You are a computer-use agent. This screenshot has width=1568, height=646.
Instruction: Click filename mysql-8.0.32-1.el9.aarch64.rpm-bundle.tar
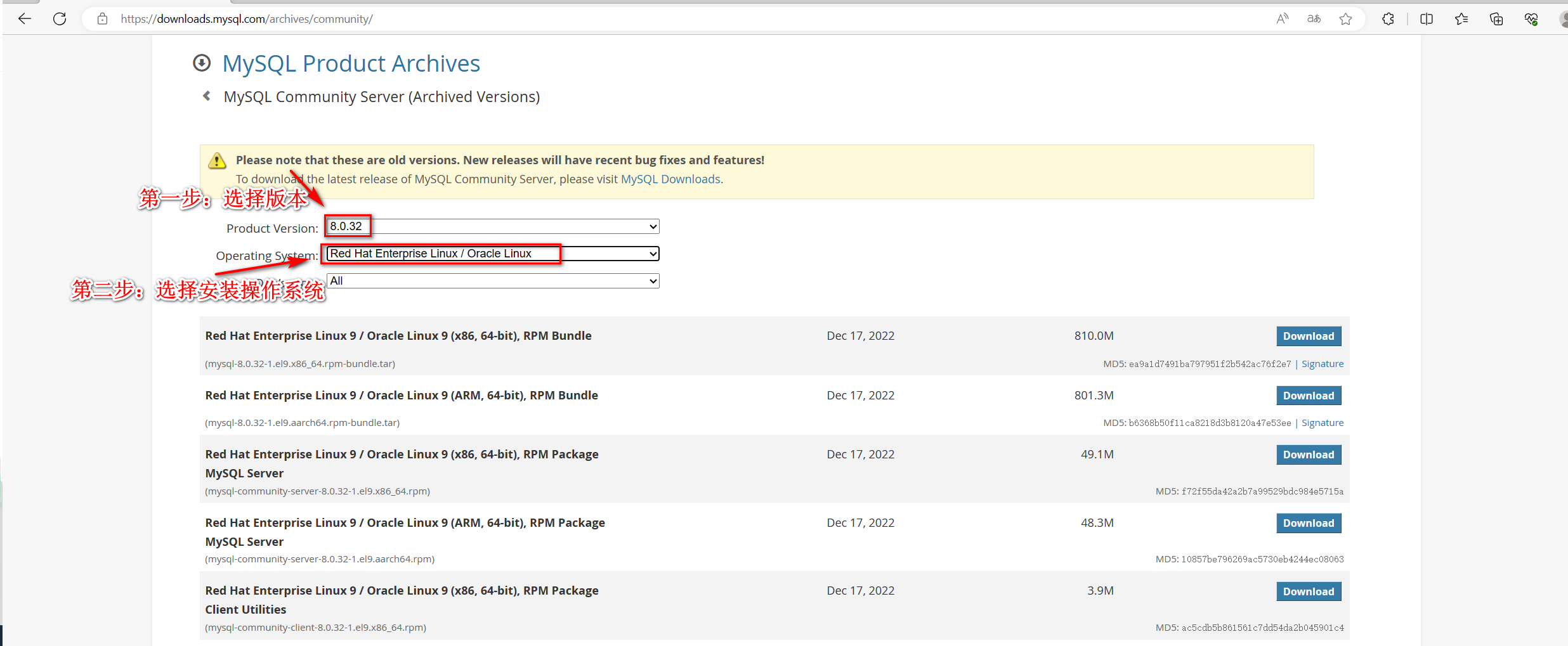click(303, 423)
